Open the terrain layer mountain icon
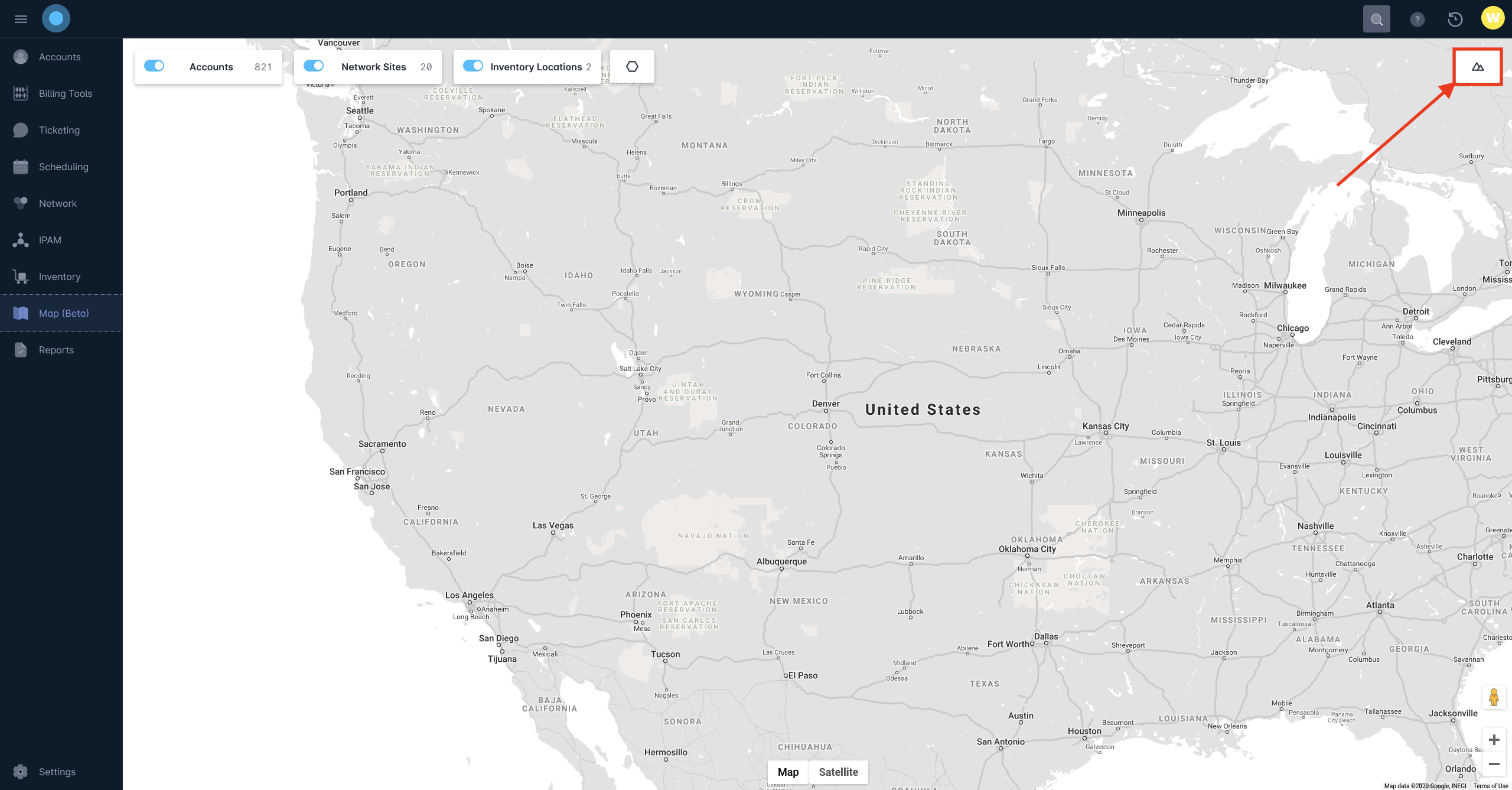Viewport: 1512px width, 790px height. (1478, 67)
